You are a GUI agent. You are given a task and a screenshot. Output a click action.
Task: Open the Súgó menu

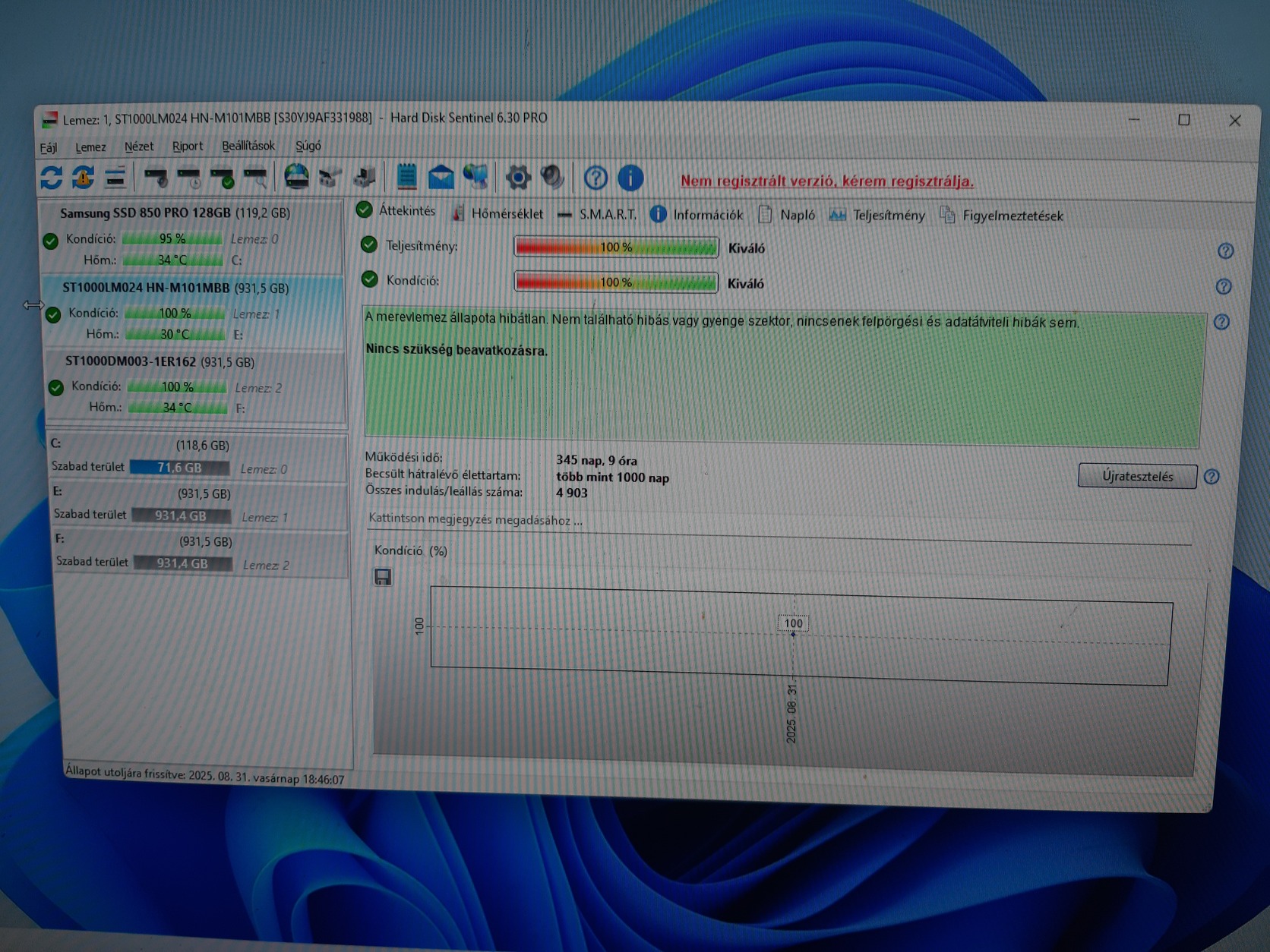(308, 146)
